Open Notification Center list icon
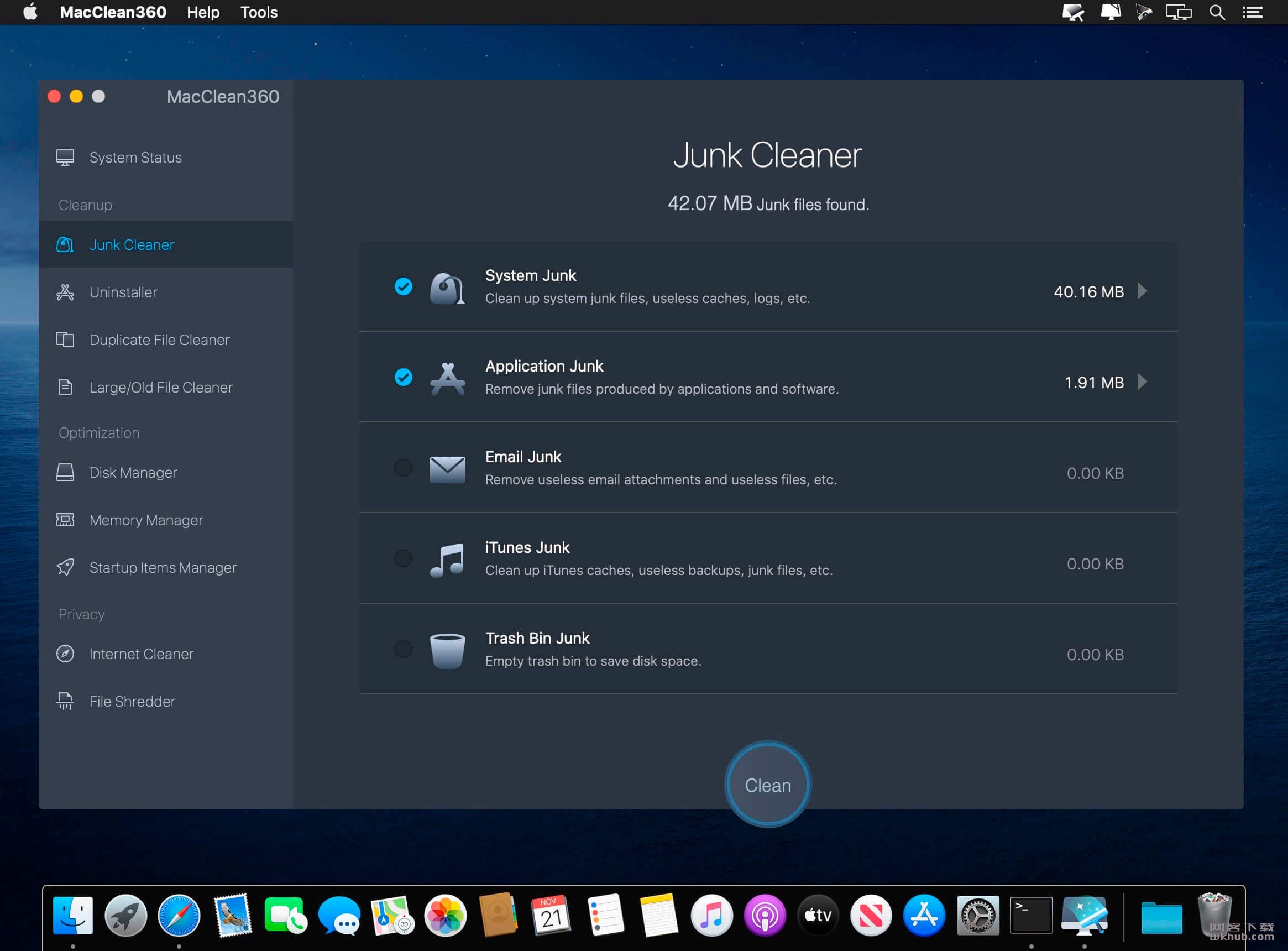This screenshot has width=1288, height=951. 1252,12
